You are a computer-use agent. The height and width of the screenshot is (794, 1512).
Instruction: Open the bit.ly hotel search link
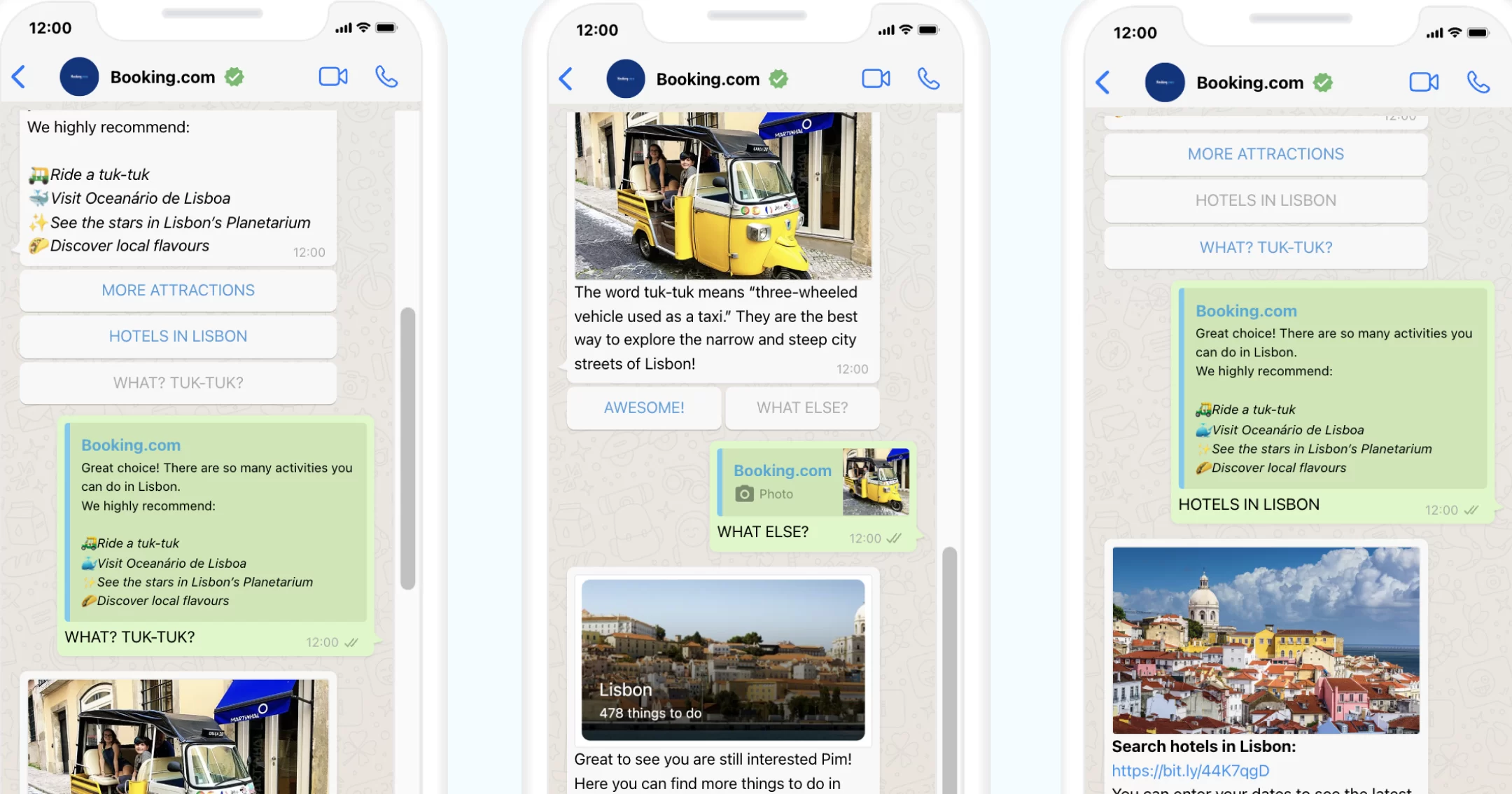[x=1190, y=770]
